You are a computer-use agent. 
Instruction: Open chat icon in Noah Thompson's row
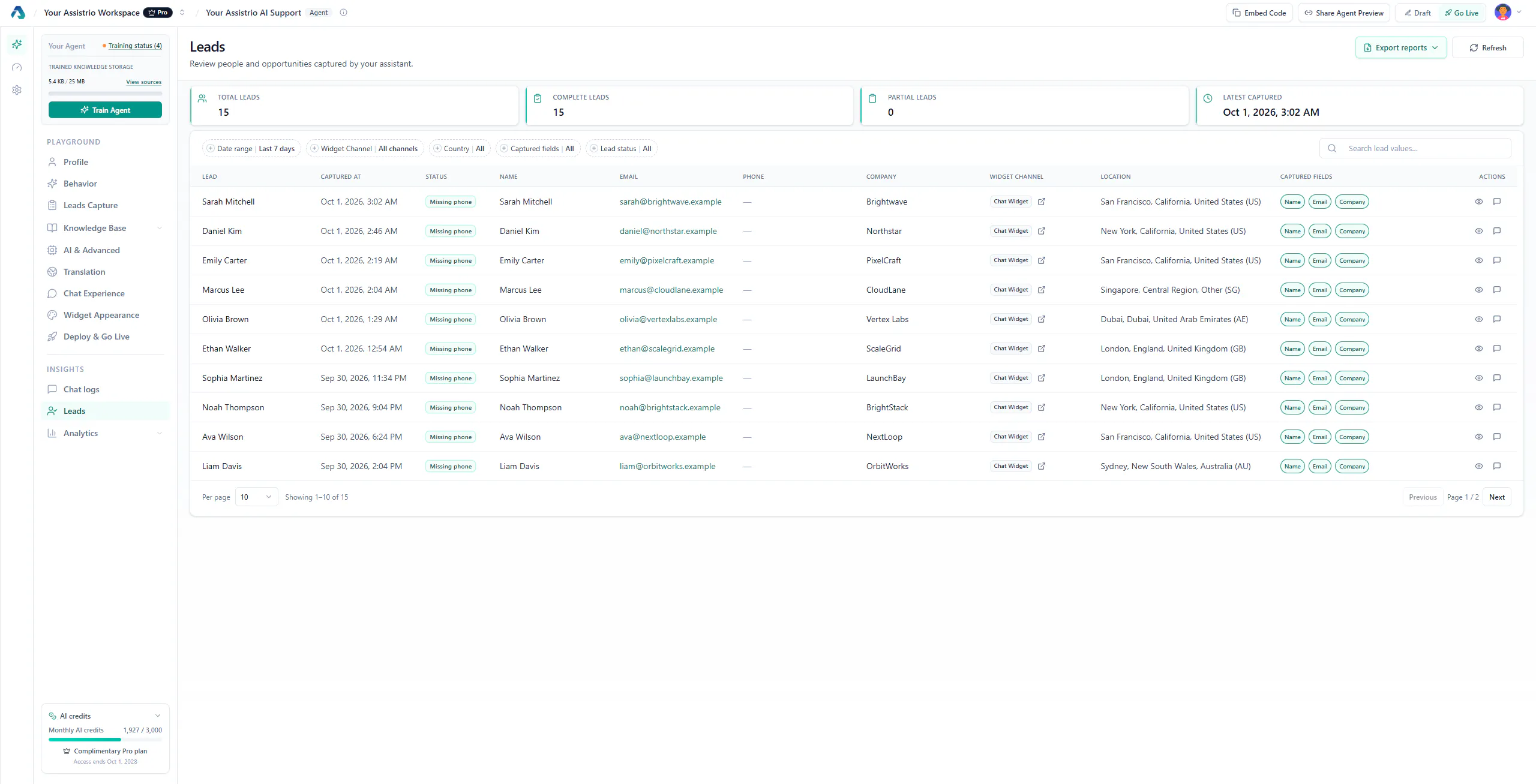[1497, 407]
